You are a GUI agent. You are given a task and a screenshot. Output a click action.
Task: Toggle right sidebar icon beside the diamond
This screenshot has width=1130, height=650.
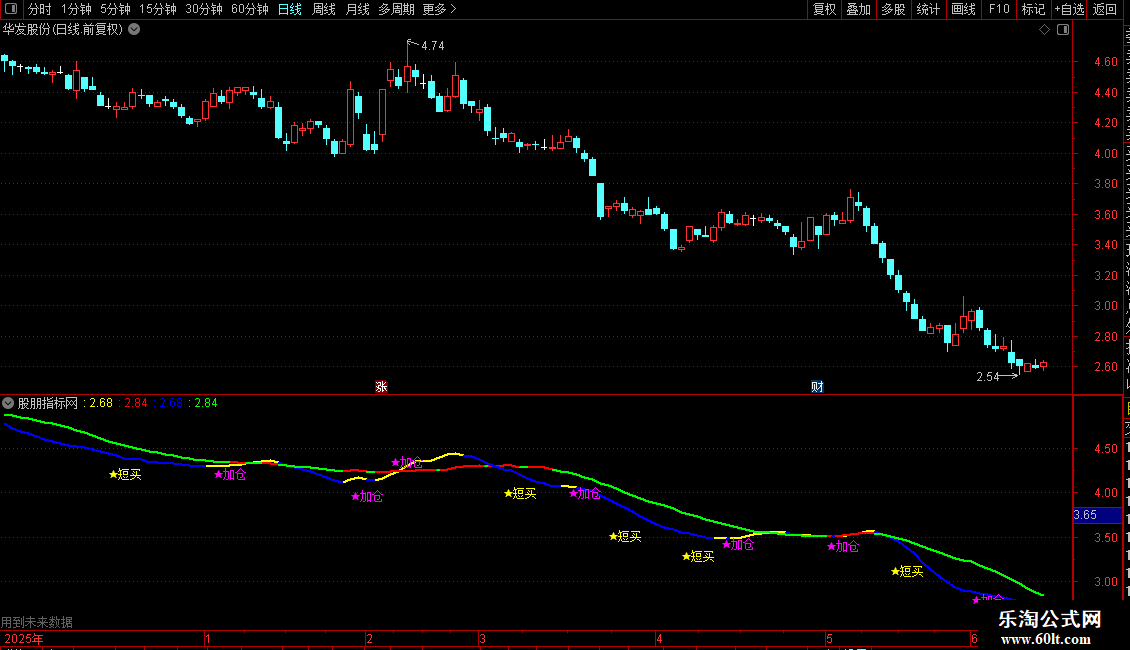(x=1063, y=30)
